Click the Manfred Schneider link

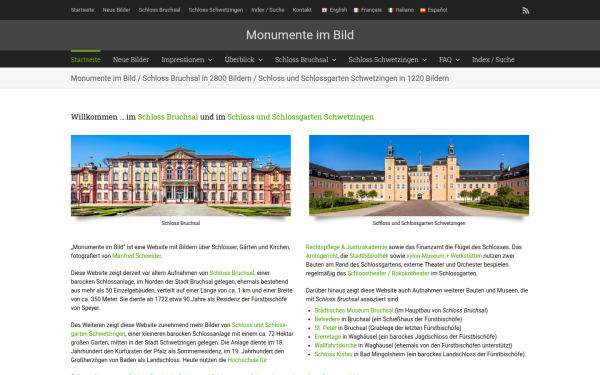pyautogui.click(x=137, y=256)
